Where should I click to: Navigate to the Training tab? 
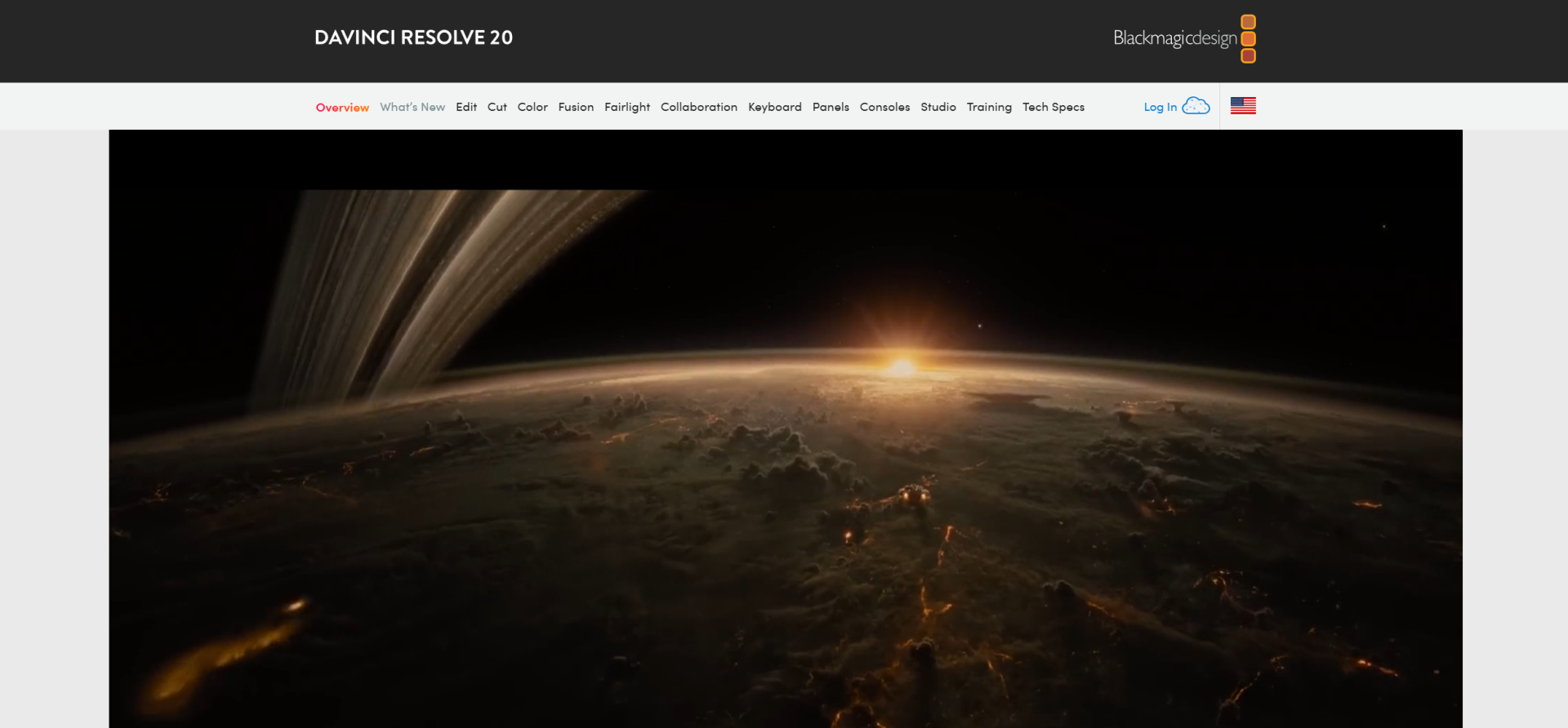click(x=989, y=107)
